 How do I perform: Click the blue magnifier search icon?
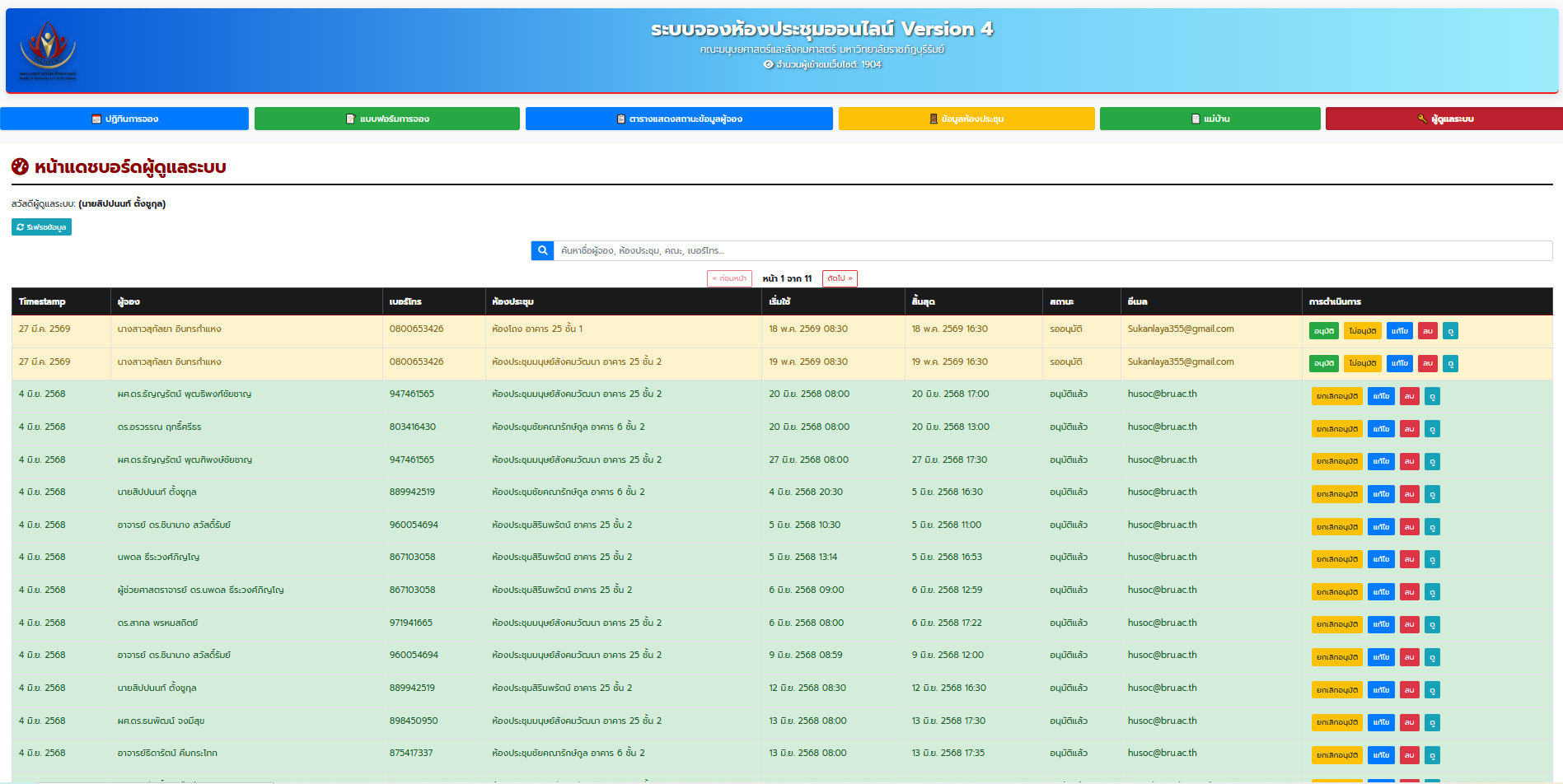[x=542, y=250]
